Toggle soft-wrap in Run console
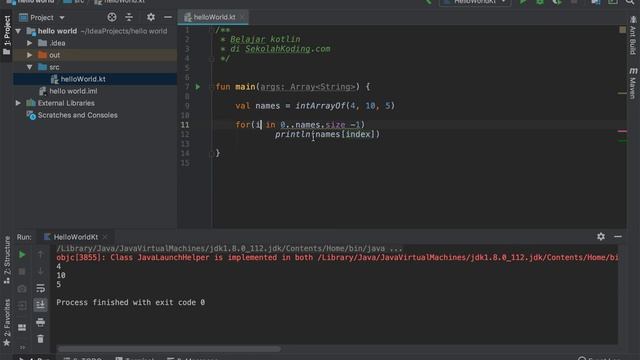 point(40,288)
